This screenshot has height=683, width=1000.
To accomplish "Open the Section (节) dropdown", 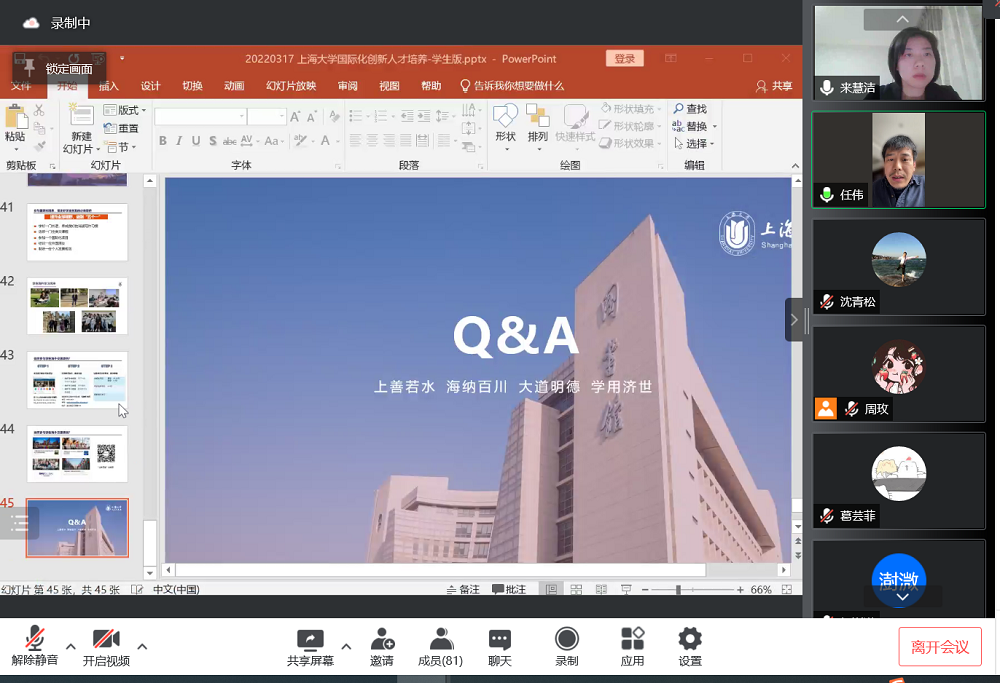I will 121,147.
